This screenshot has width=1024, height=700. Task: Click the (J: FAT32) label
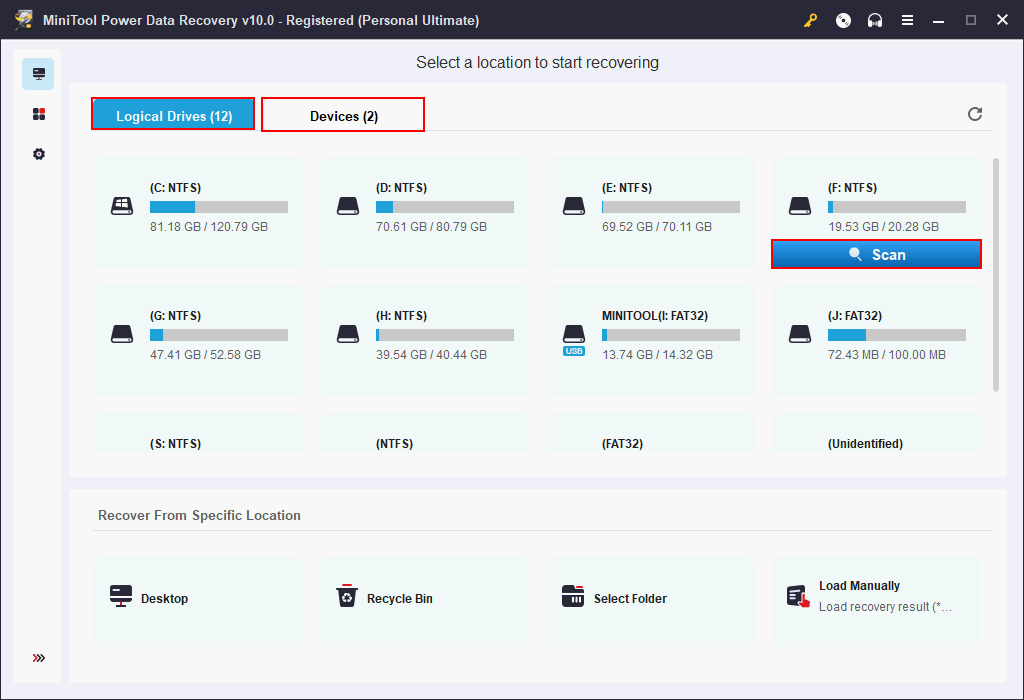(x=855, y=315)
